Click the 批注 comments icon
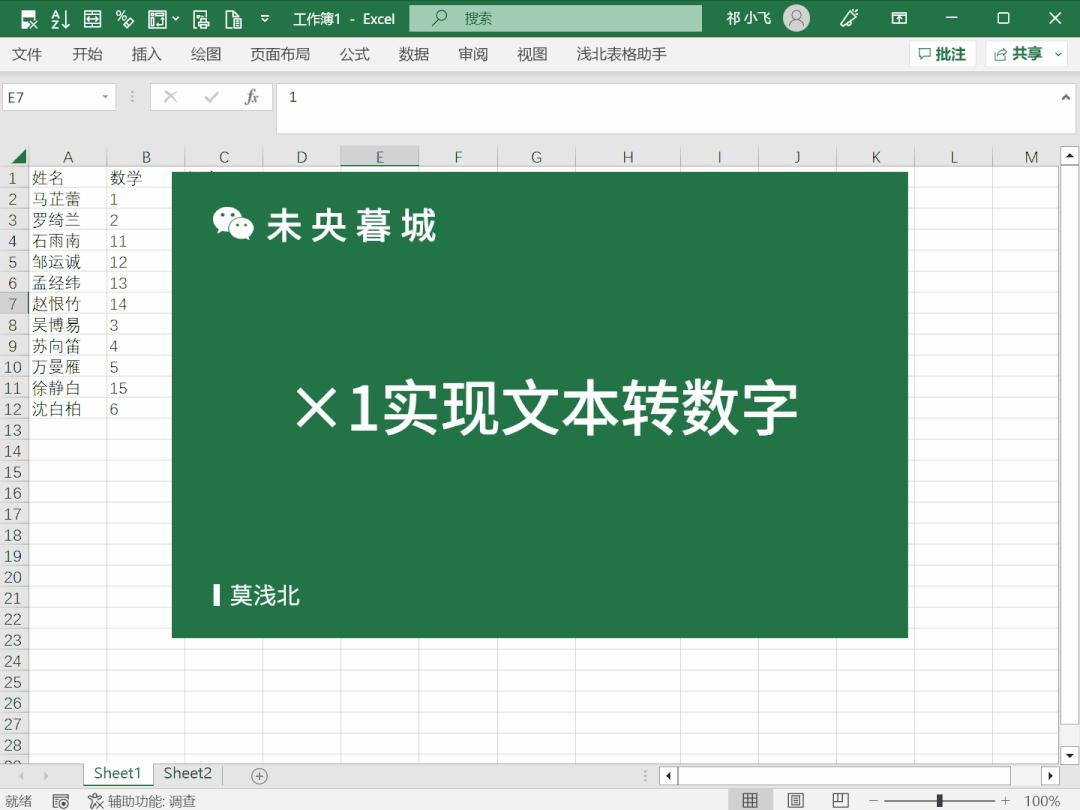 coord(941,54)
